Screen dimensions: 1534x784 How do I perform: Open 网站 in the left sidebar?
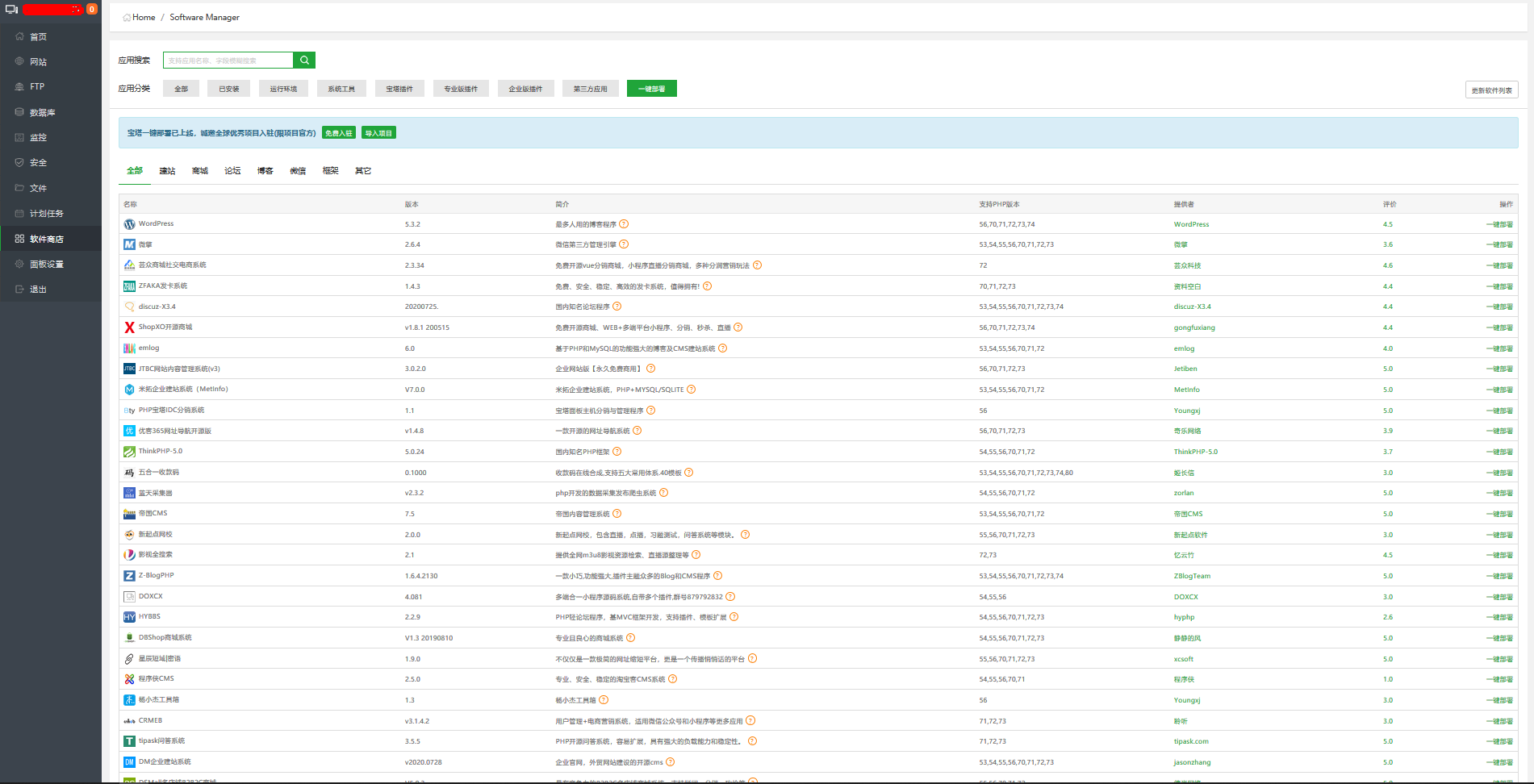(38, 62)
